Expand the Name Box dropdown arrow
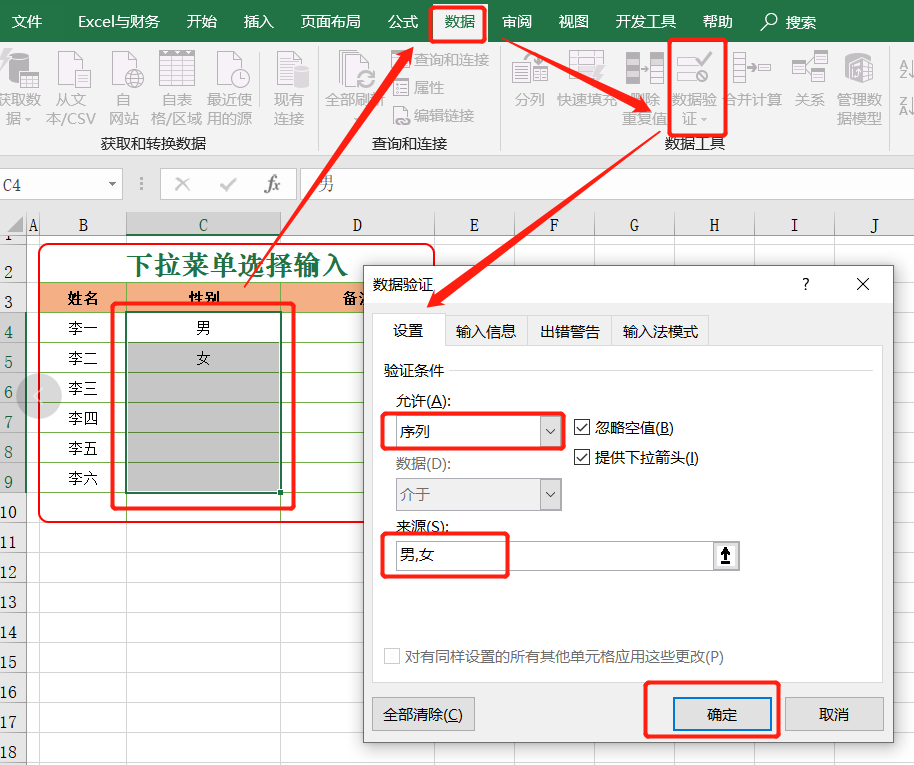 pos(113,184)
